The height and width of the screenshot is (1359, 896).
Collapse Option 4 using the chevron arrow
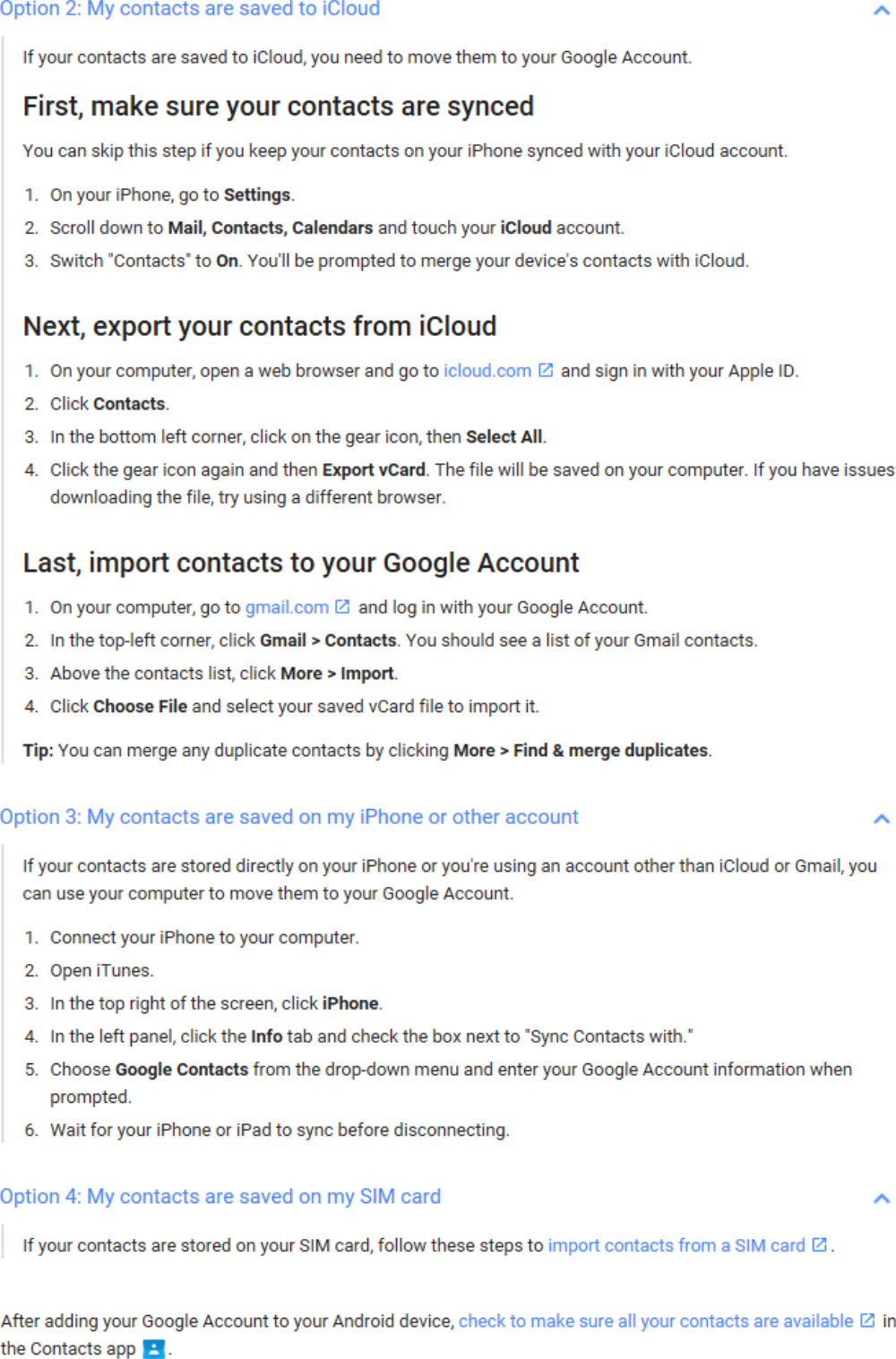[881, 1198]
